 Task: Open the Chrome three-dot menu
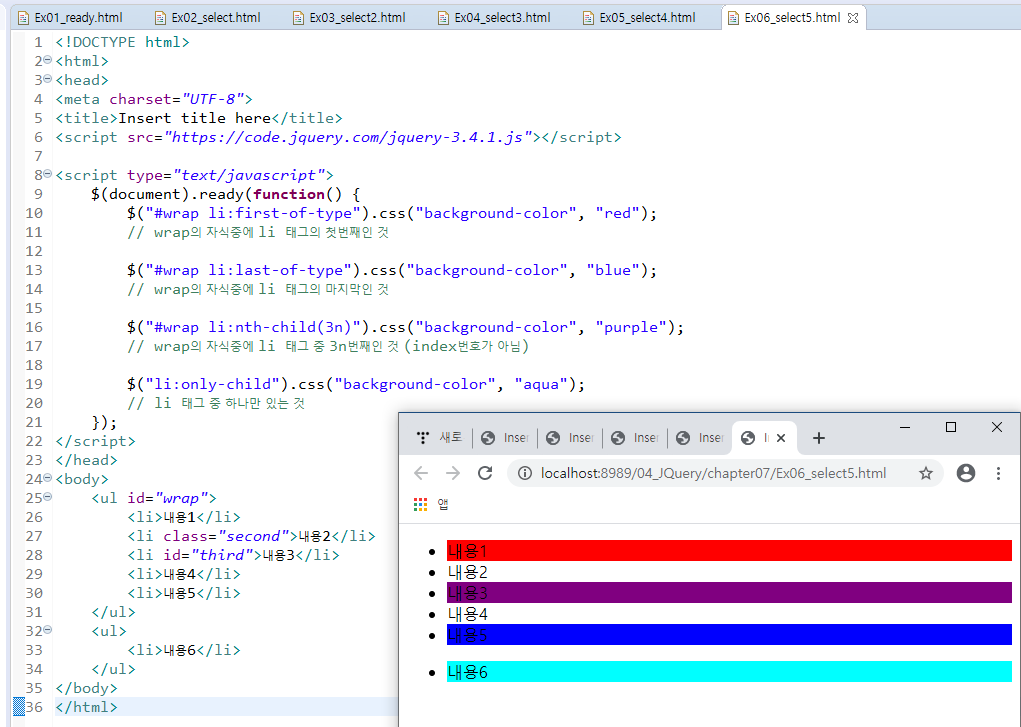click(x=998, y=474)
